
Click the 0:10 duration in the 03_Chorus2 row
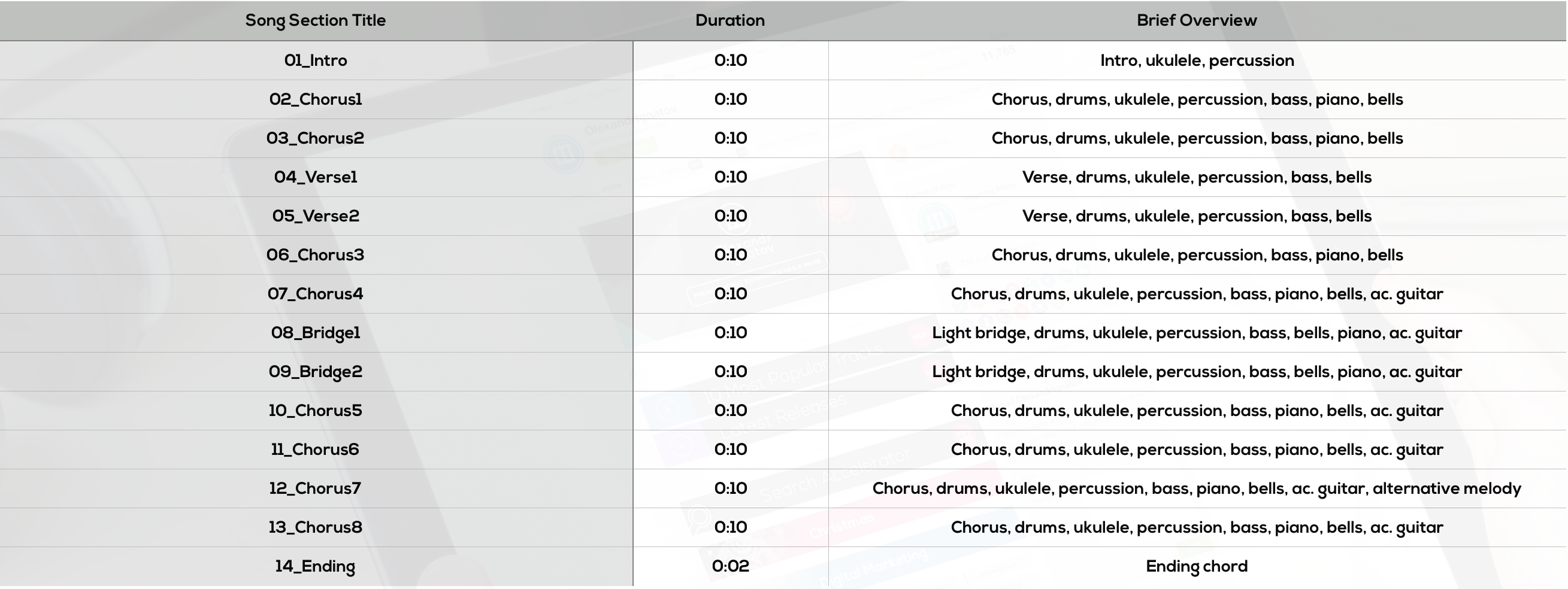[731, 138]
